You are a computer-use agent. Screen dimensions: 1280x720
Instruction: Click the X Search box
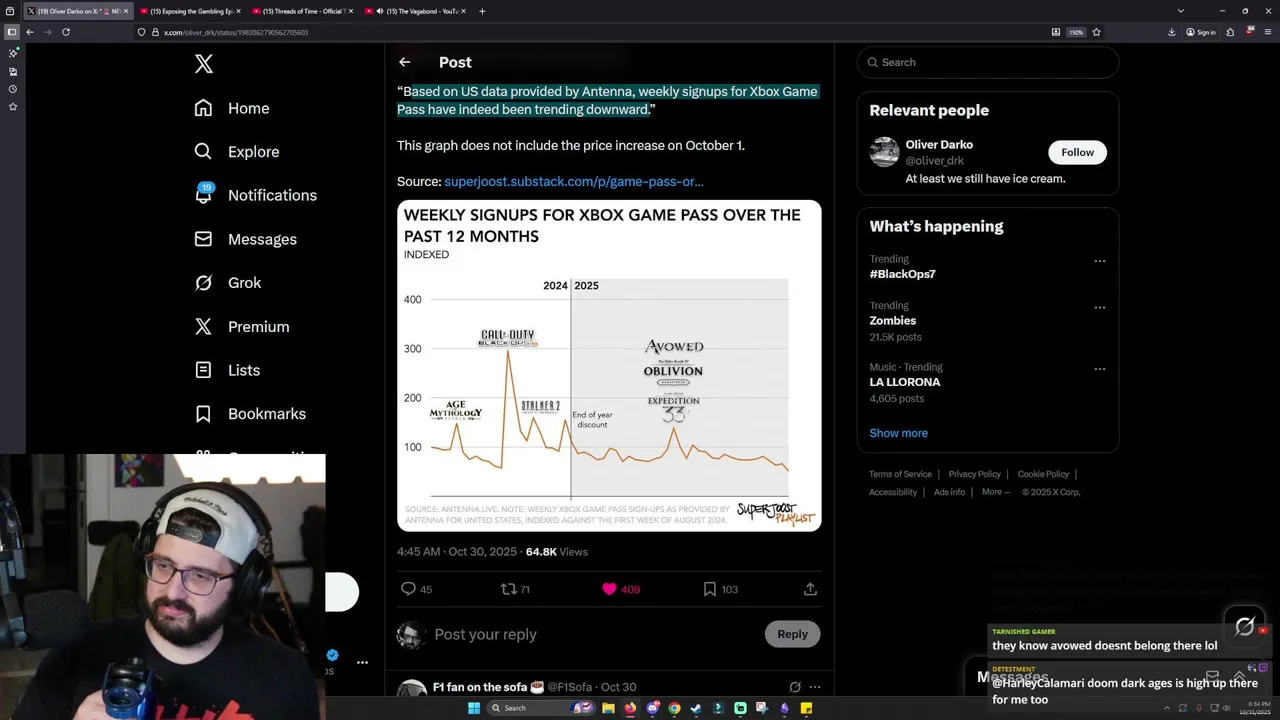click(988, 62)
